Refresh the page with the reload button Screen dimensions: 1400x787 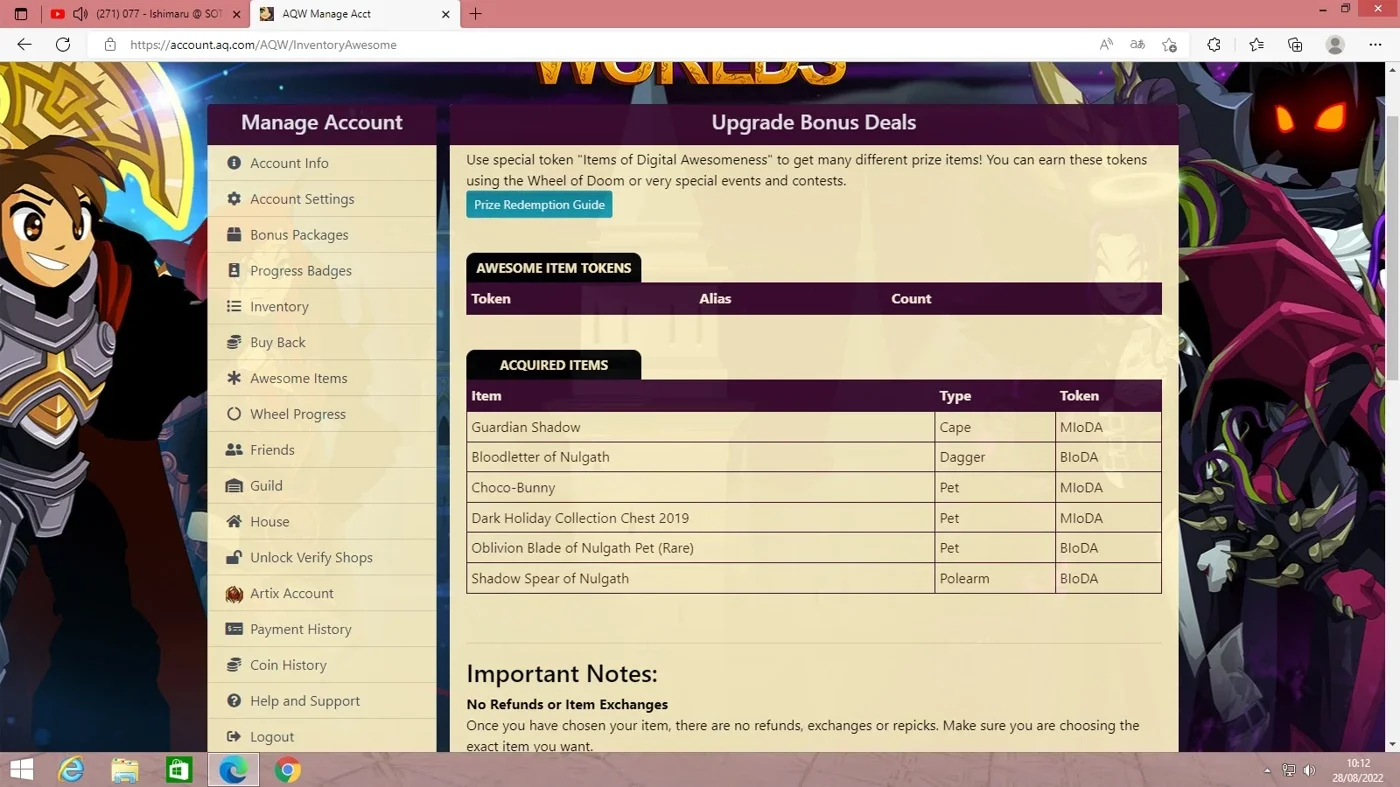(63, 44)
